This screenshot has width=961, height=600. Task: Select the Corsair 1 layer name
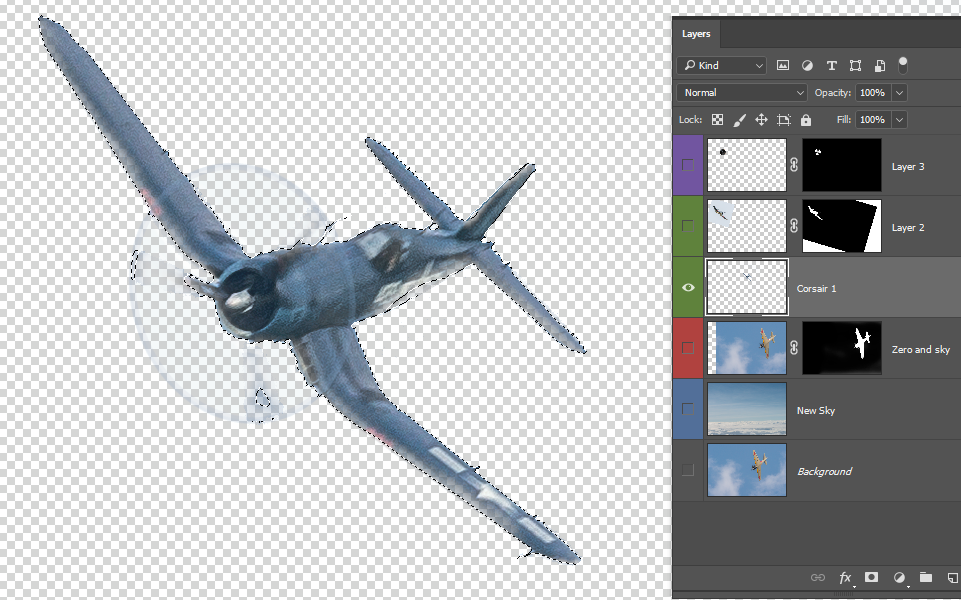[816, 289]
